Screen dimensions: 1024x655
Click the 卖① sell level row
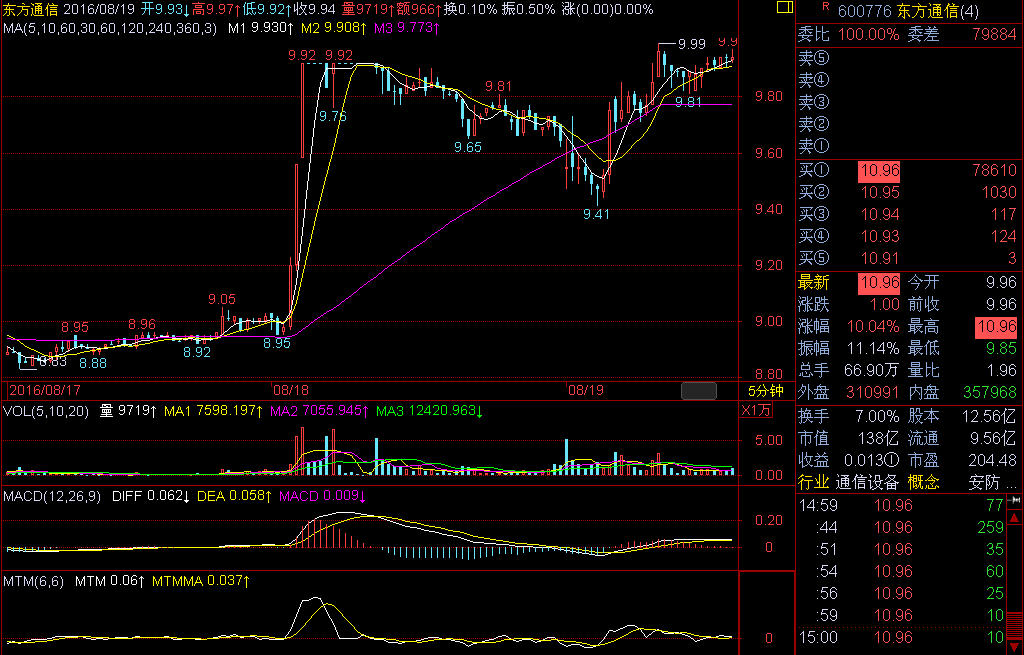point(815,146)
